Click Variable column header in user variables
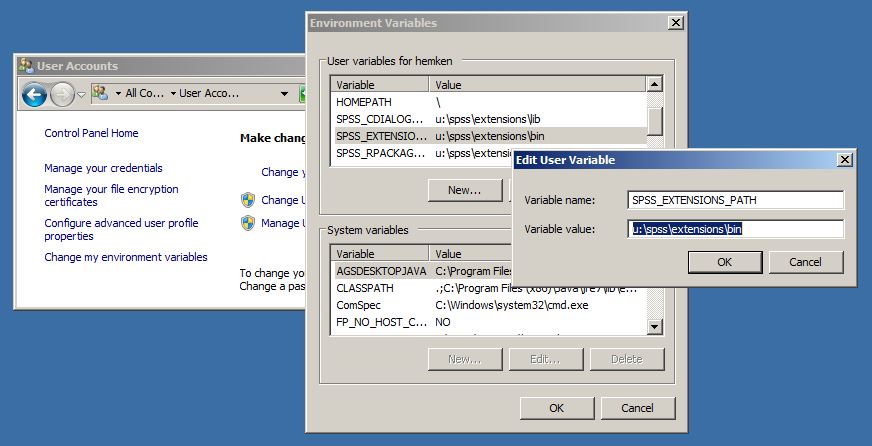This screenshot has width=872, height=446. click(x=381, y=85)
